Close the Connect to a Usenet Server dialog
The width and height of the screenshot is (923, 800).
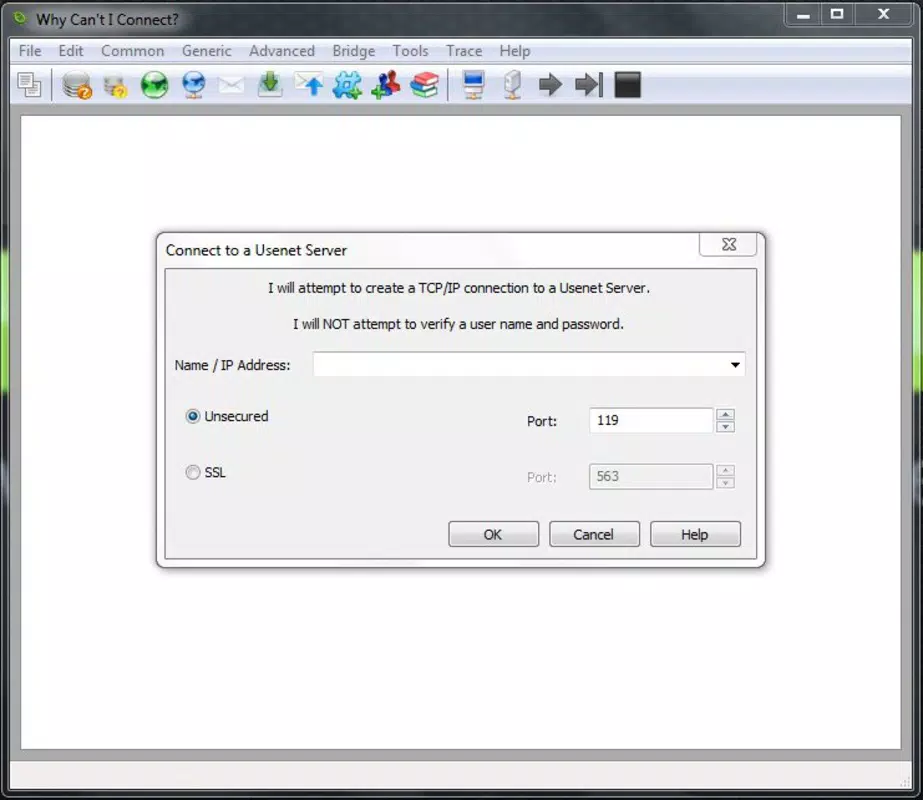[x=728, y=244]
